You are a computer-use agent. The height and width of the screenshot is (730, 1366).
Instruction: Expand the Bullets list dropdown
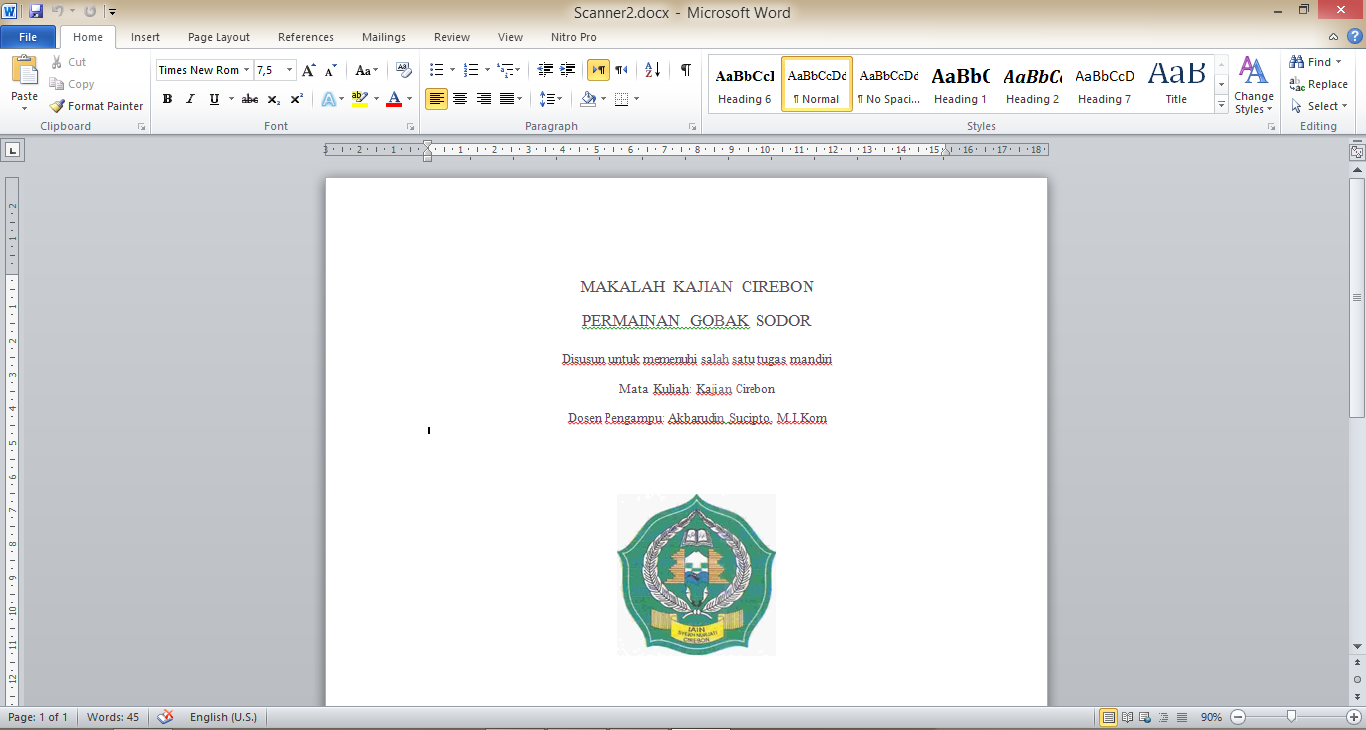tap(452, 70)
